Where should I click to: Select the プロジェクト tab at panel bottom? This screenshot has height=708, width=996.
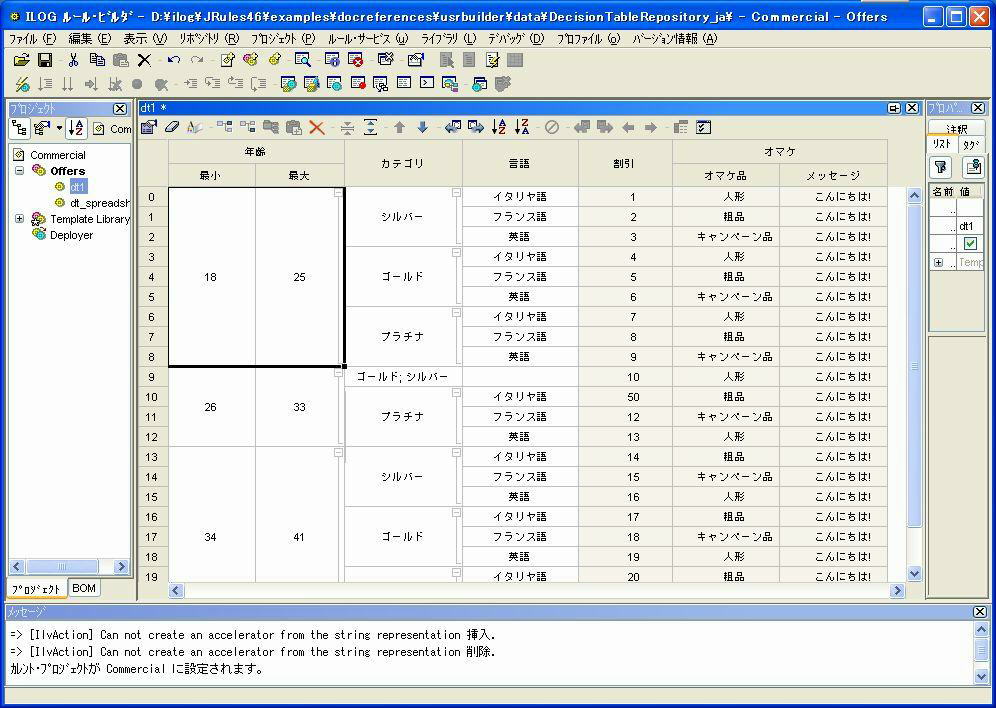click(36, 589)
